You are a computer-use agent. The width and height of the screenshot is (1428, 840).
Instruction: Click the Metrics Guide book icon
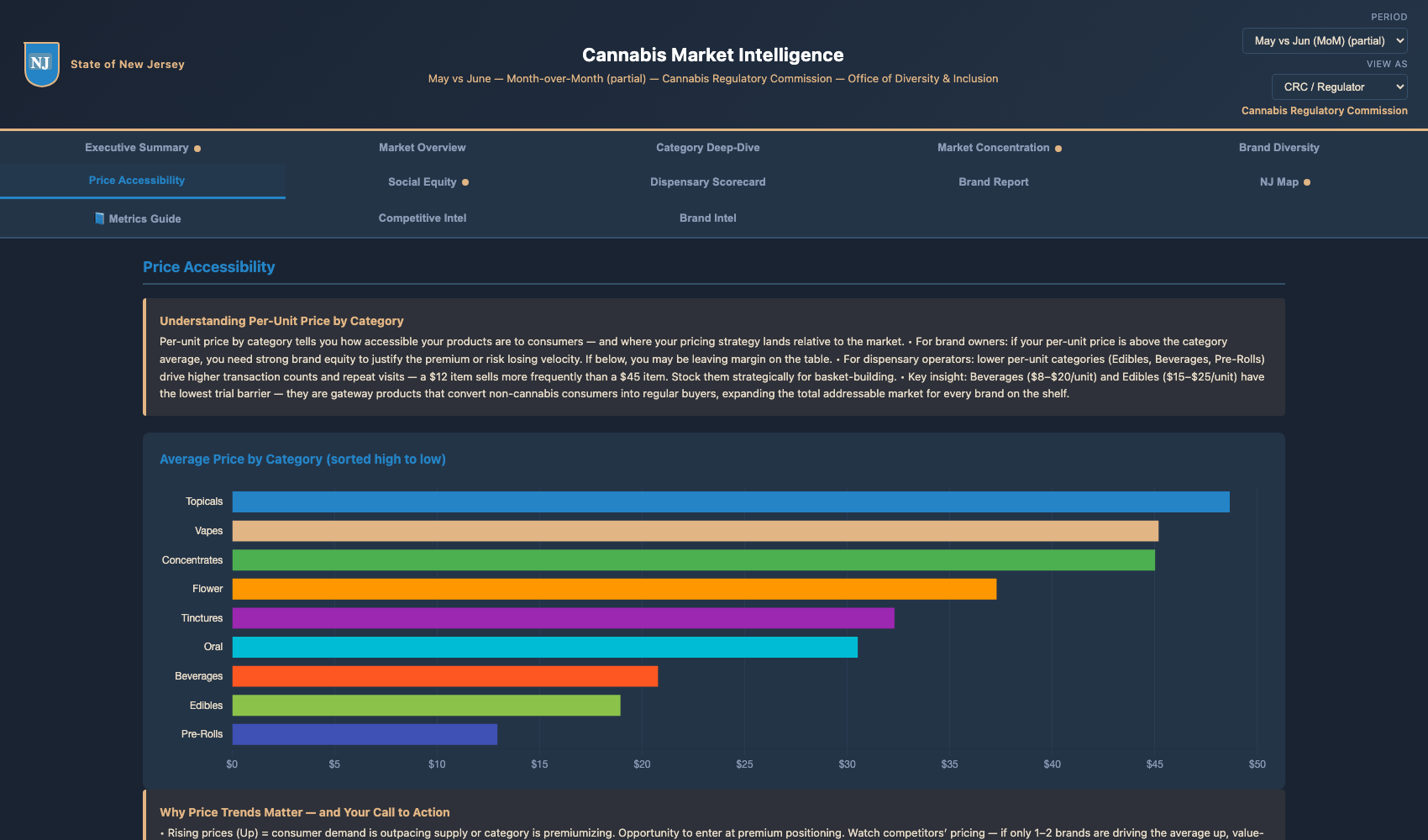point(100,218)
